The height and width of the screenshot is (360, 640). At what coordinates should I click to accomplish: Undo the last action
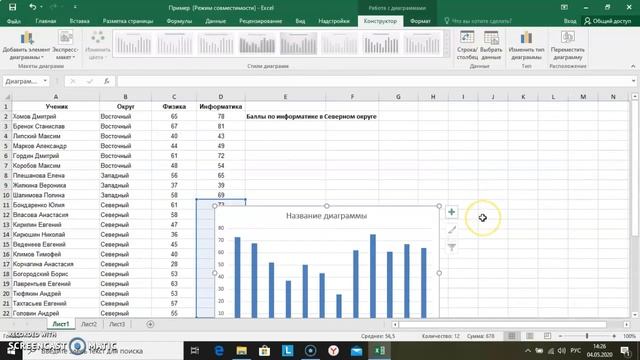point(33,7)
